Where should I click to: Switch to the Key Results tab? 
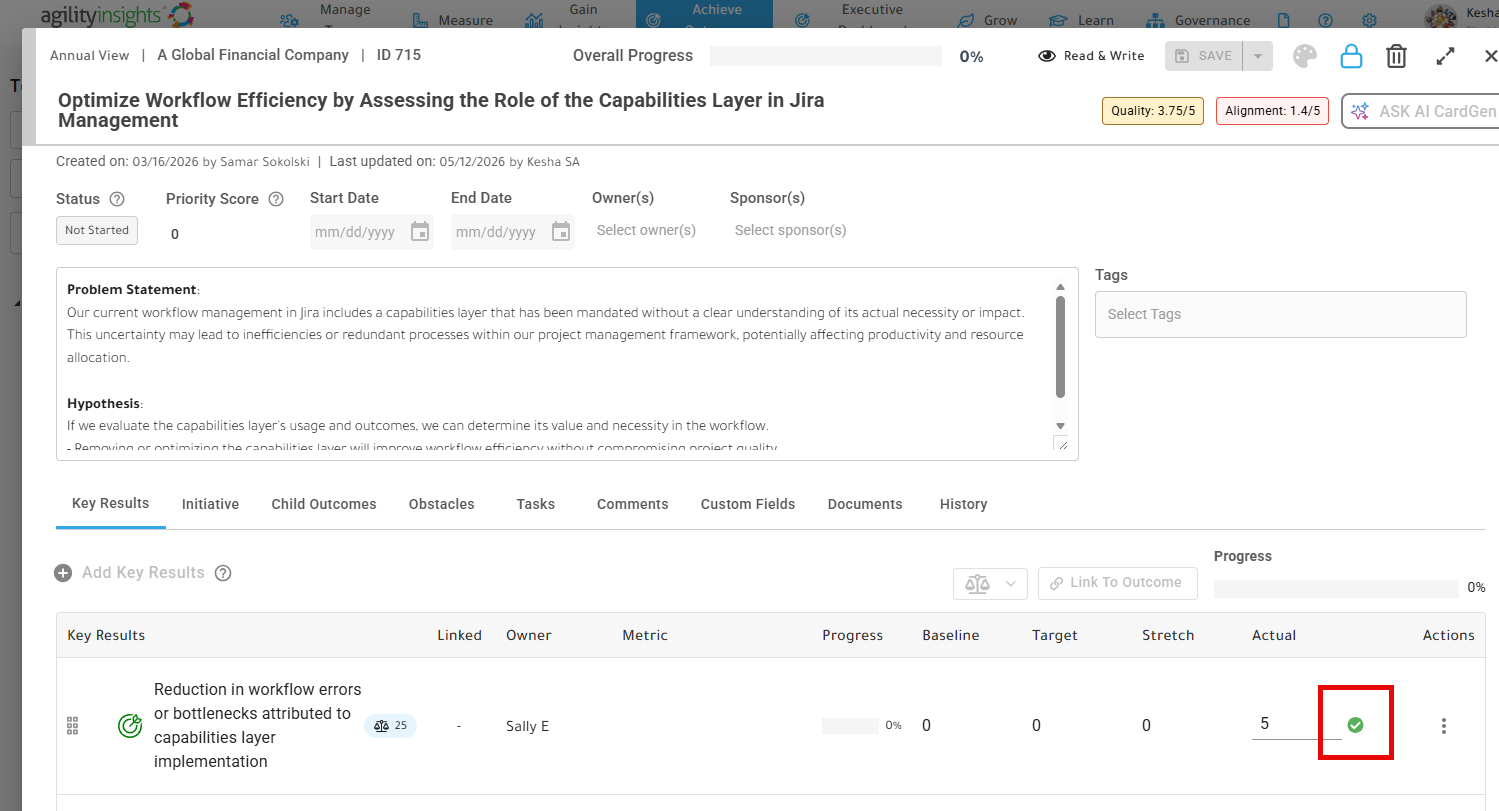[111, 503]
